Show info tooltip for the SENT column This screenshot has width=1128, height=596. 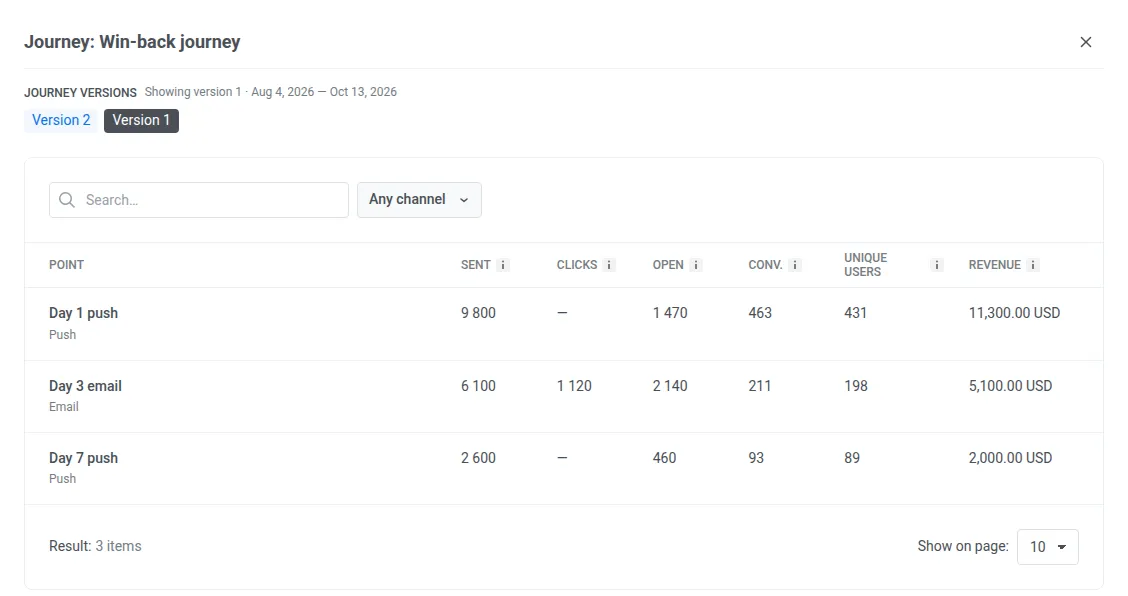503,265
